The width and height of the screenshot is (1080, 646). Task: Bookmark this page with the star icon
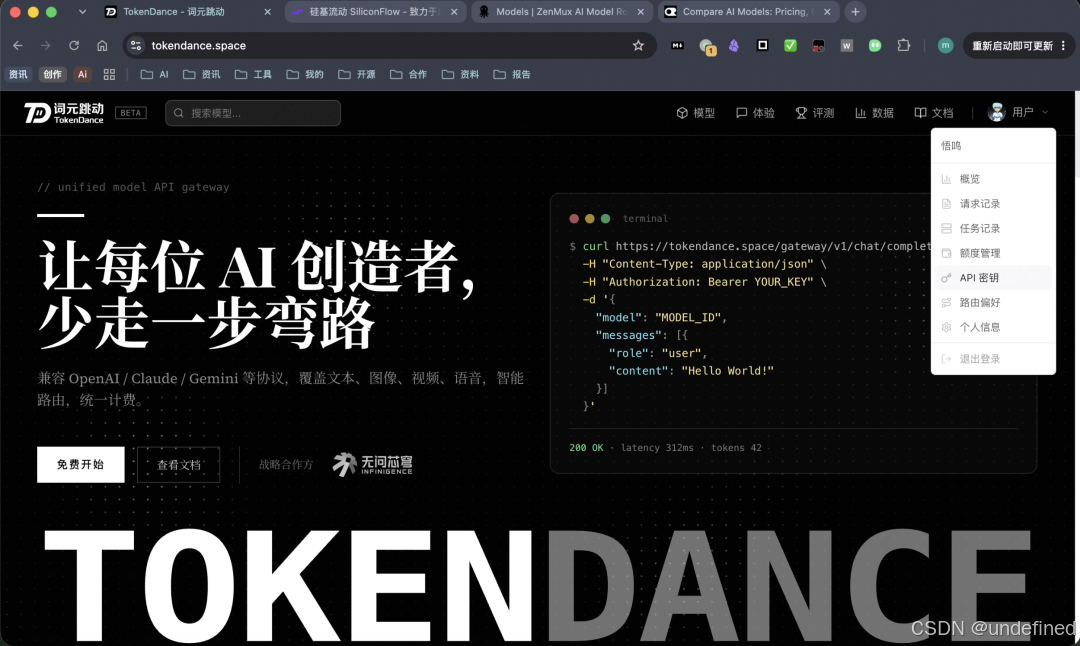click(638, 45)
